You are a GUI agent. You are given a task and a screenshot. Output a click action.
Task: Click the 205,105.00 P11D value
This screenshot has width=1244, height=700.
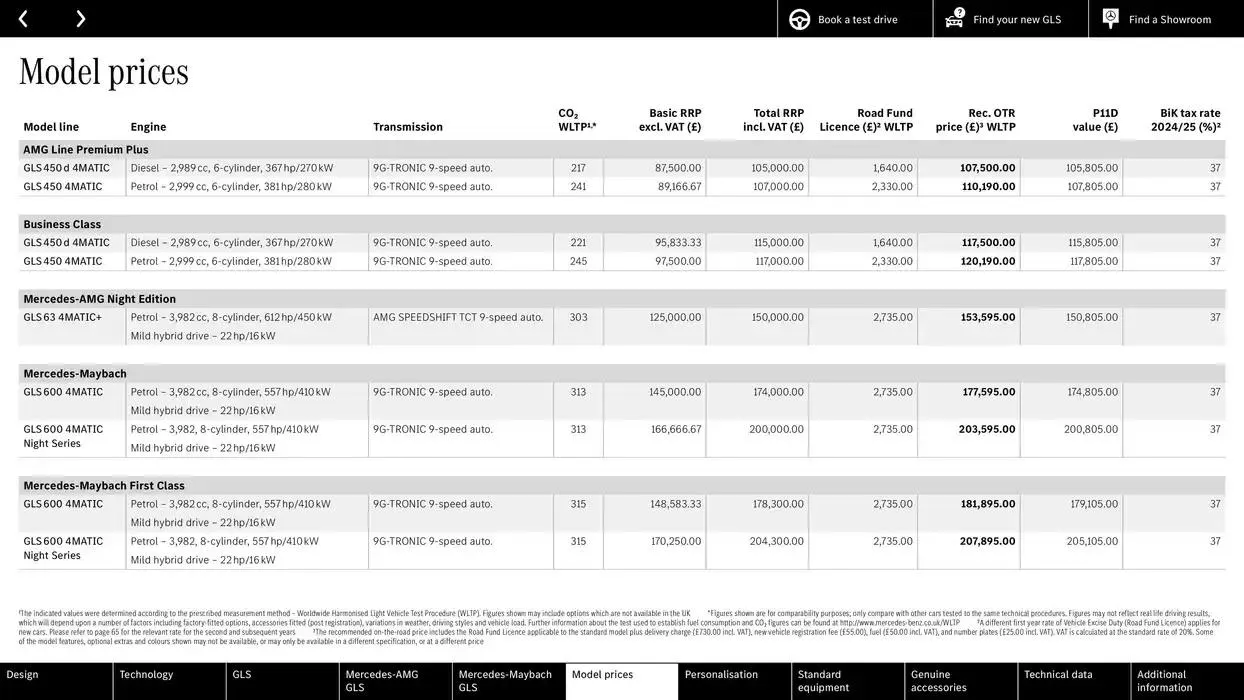pos(1092,542)
